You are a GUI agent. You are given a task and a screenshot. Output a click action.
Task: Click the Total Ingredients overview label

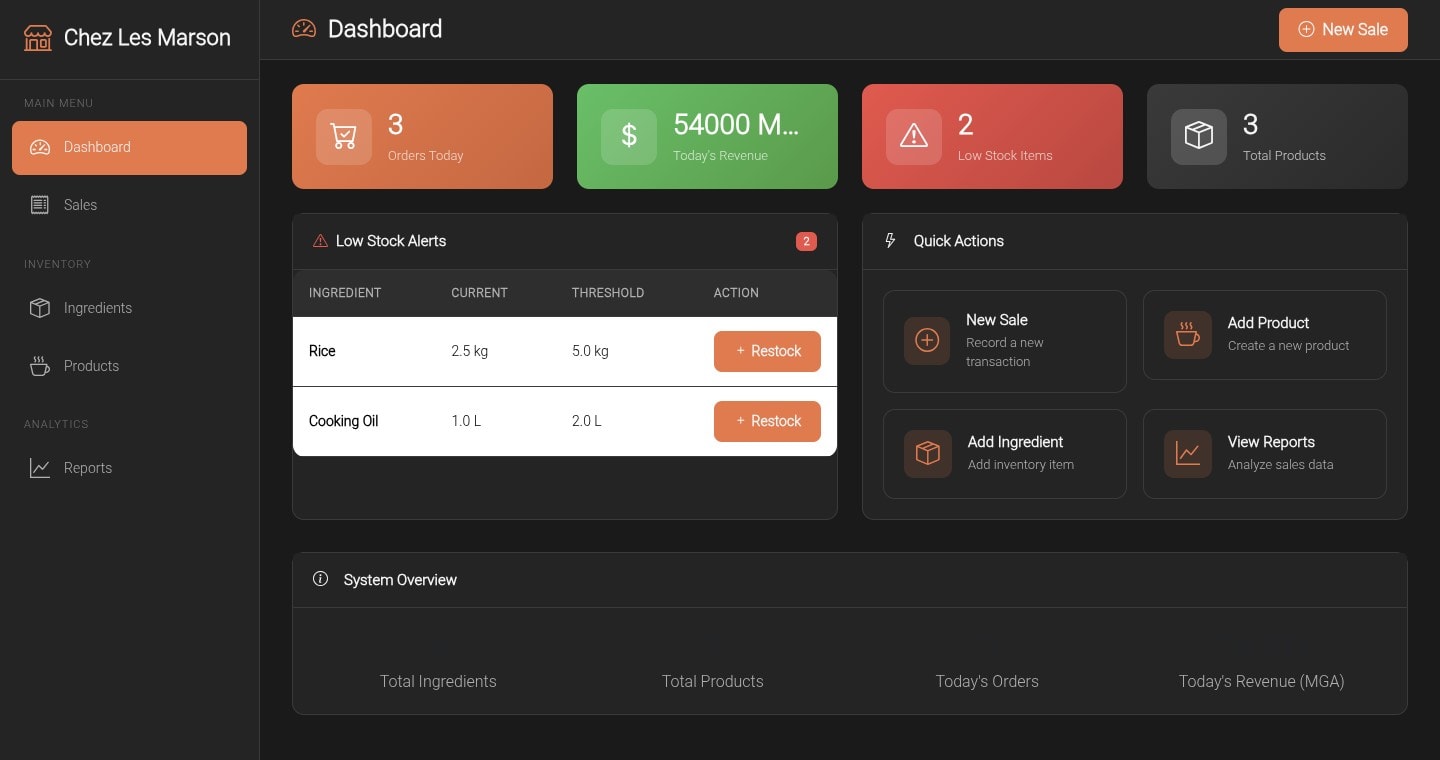pyautogui.click(x=438, y=681)
